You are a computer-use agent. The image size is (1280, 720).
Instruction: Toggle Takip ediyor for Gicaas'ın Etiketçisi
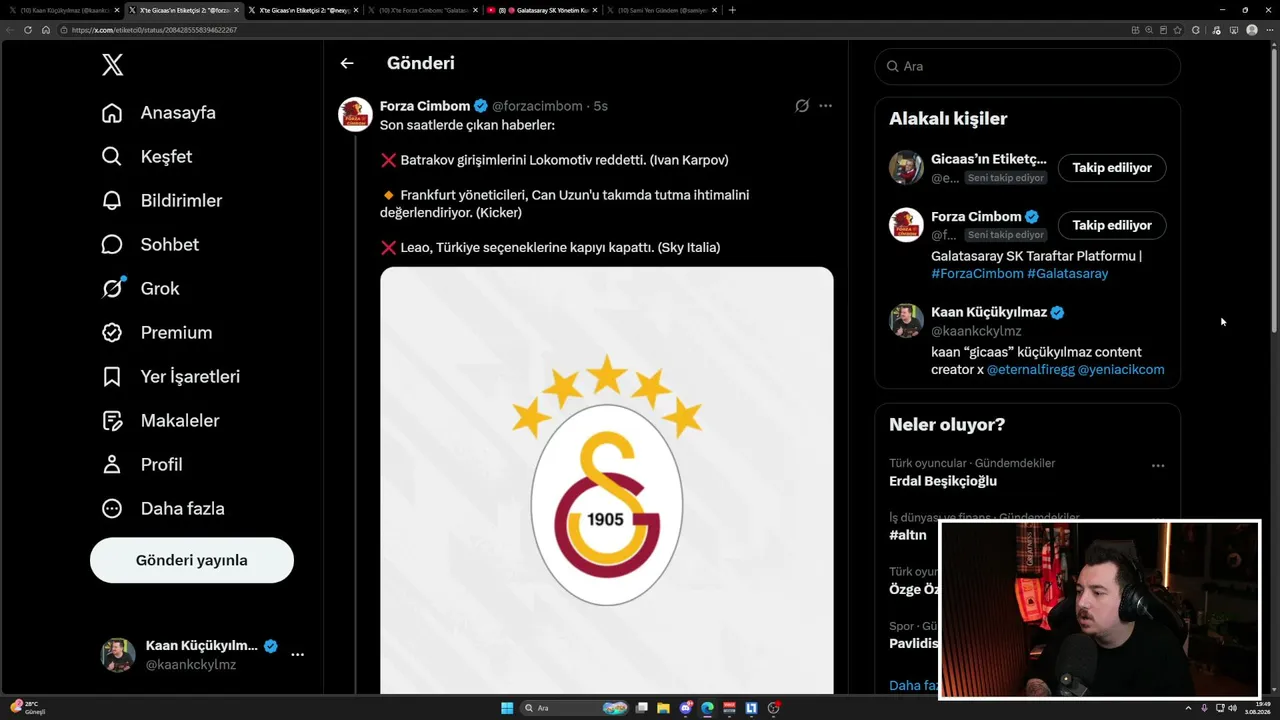(x=1112, y=168)
